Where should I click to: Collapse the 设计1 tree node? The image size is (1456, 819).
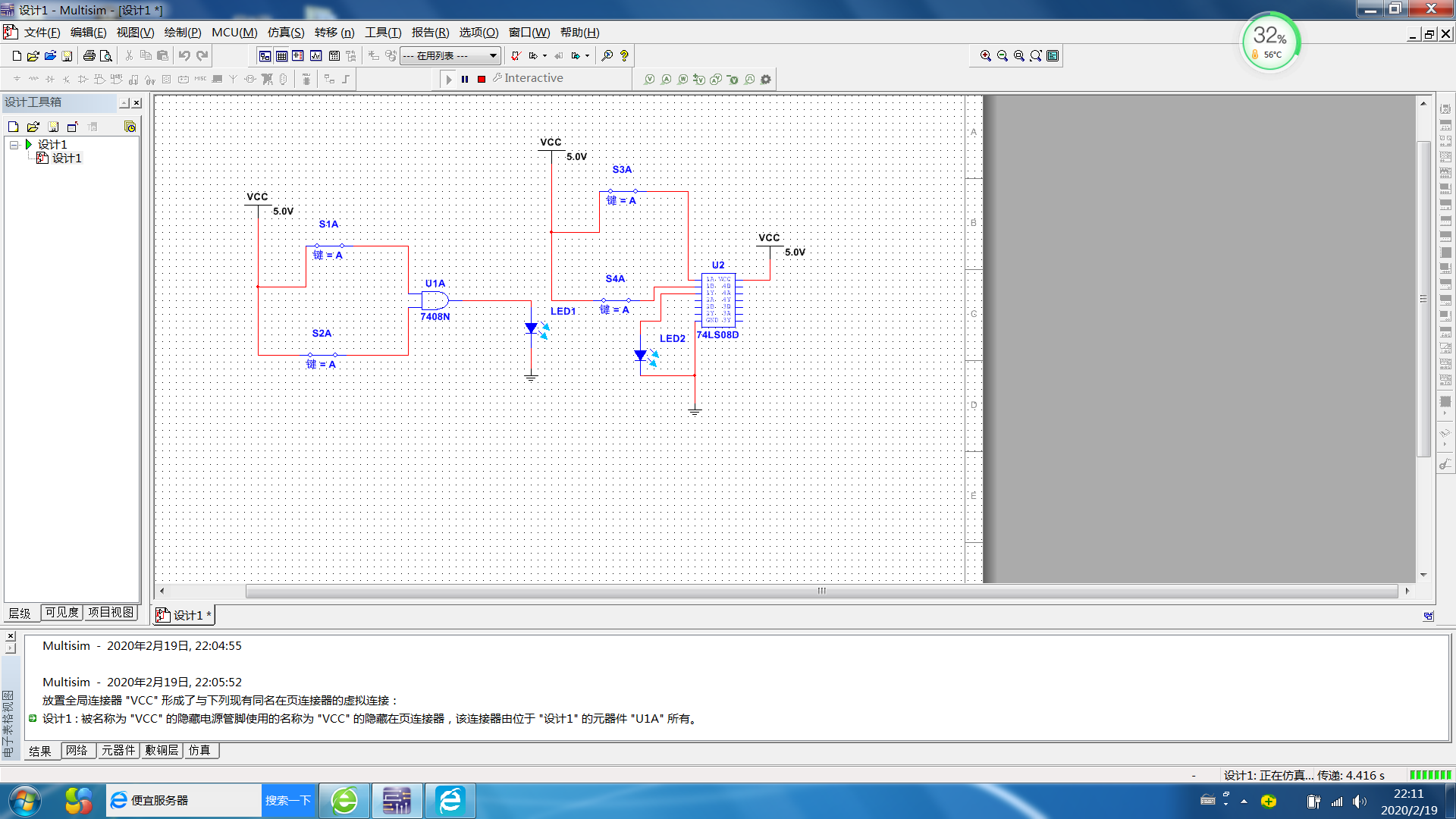pyautogui.click(x=14, y=144)
